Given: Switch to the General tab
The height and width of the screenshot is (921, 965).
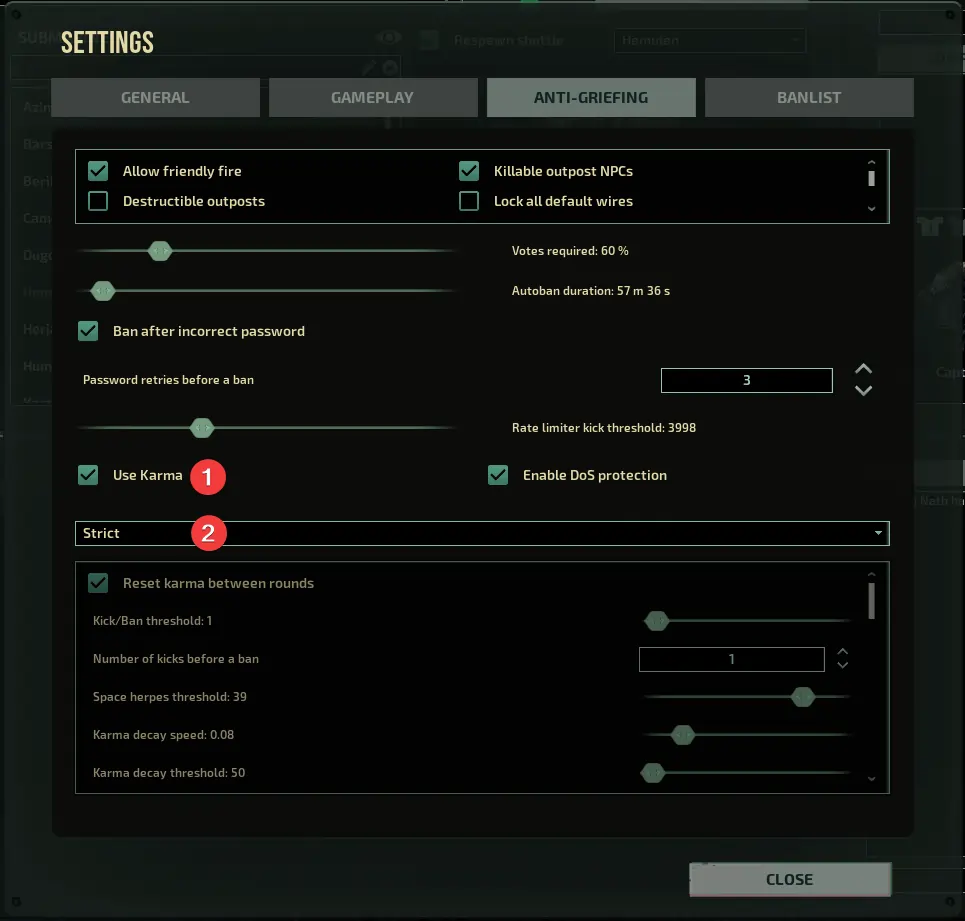Looking at the screenshot, I should click(155, 97).
